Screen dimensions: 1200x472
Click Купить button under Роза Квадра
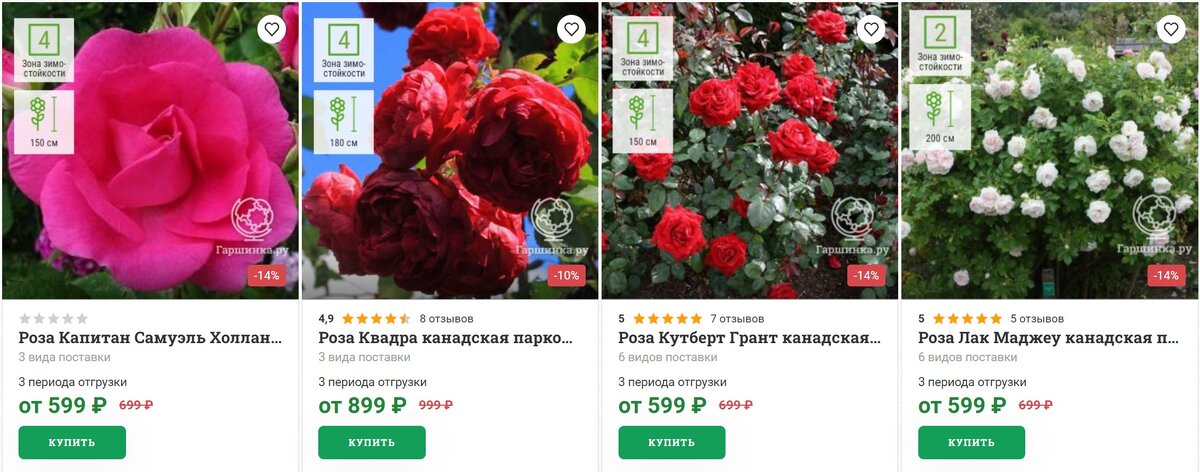tap(372, 442)
